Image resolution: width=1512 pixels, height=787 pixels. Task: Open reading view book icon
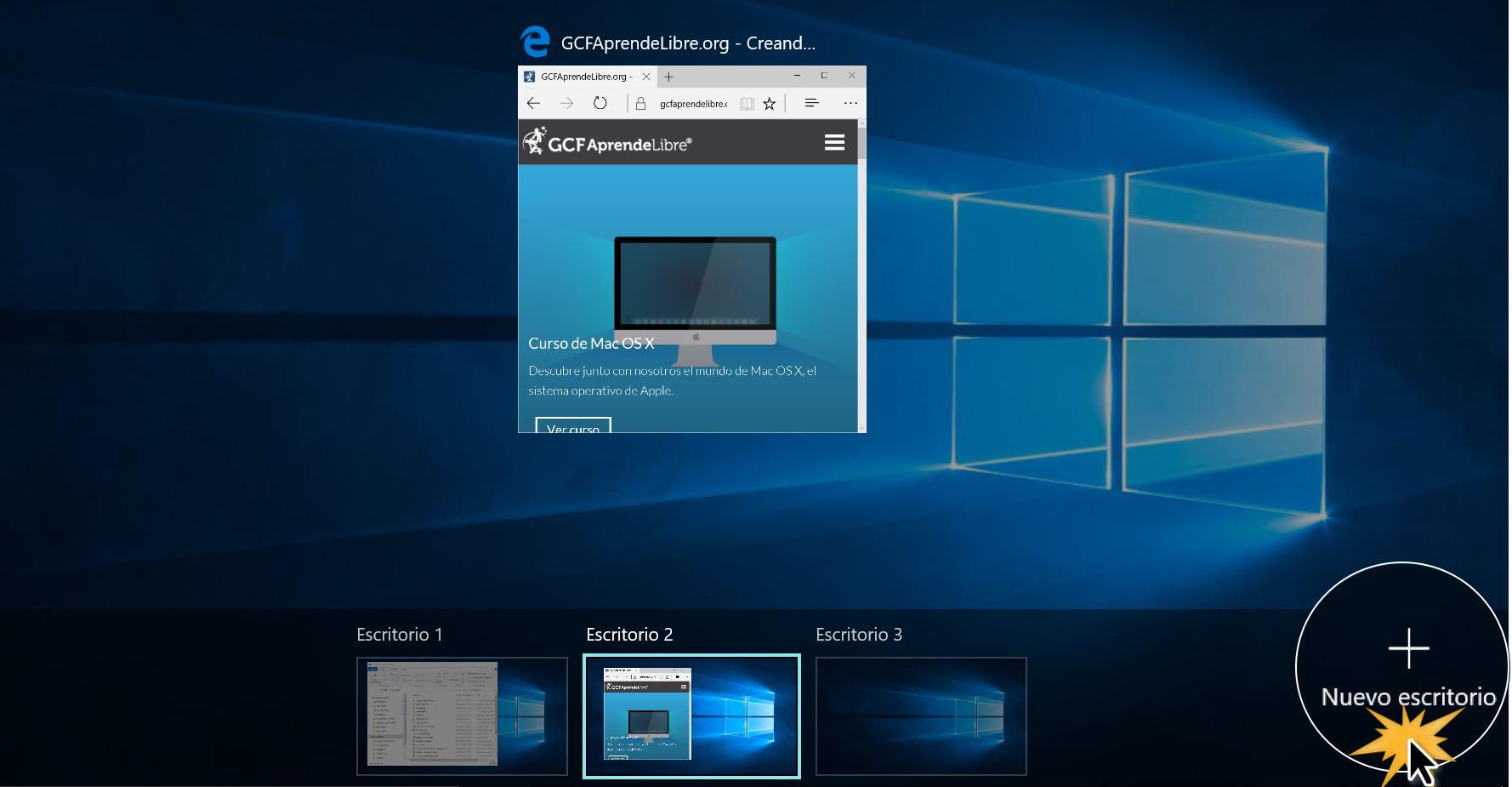click(747, 104)
